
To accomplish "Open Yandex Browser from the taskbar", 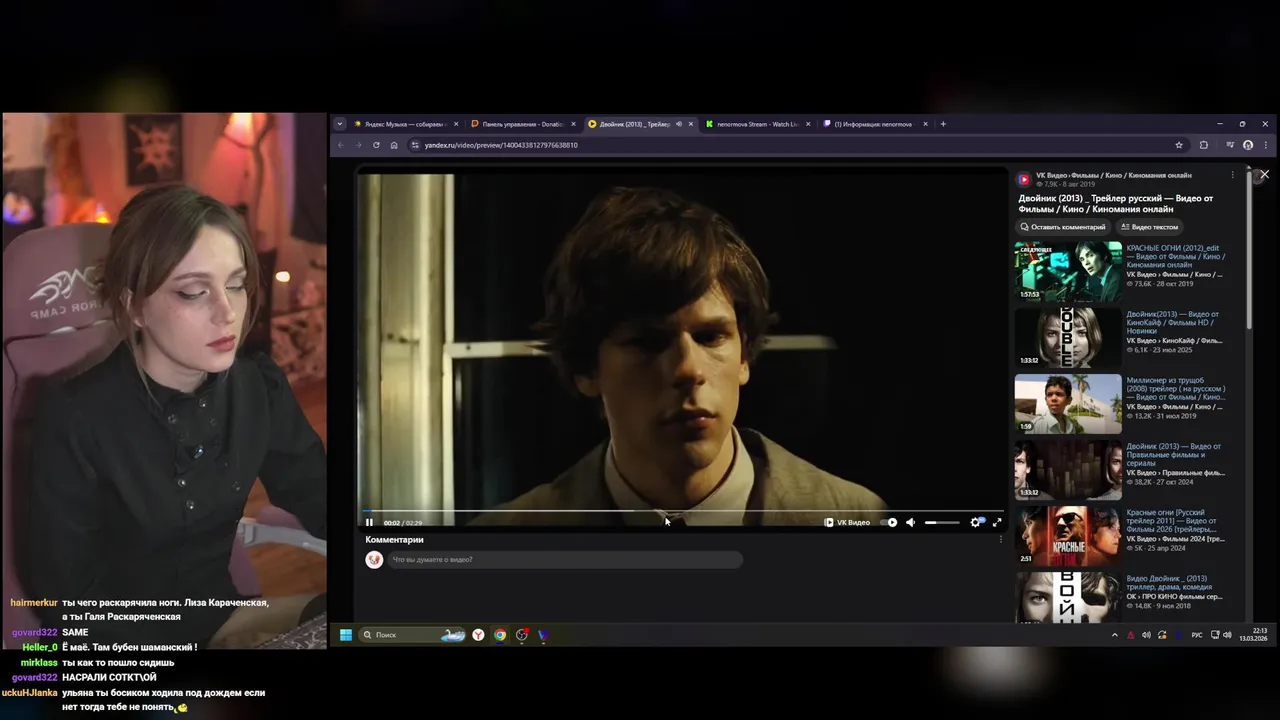I will click(479, 635).
